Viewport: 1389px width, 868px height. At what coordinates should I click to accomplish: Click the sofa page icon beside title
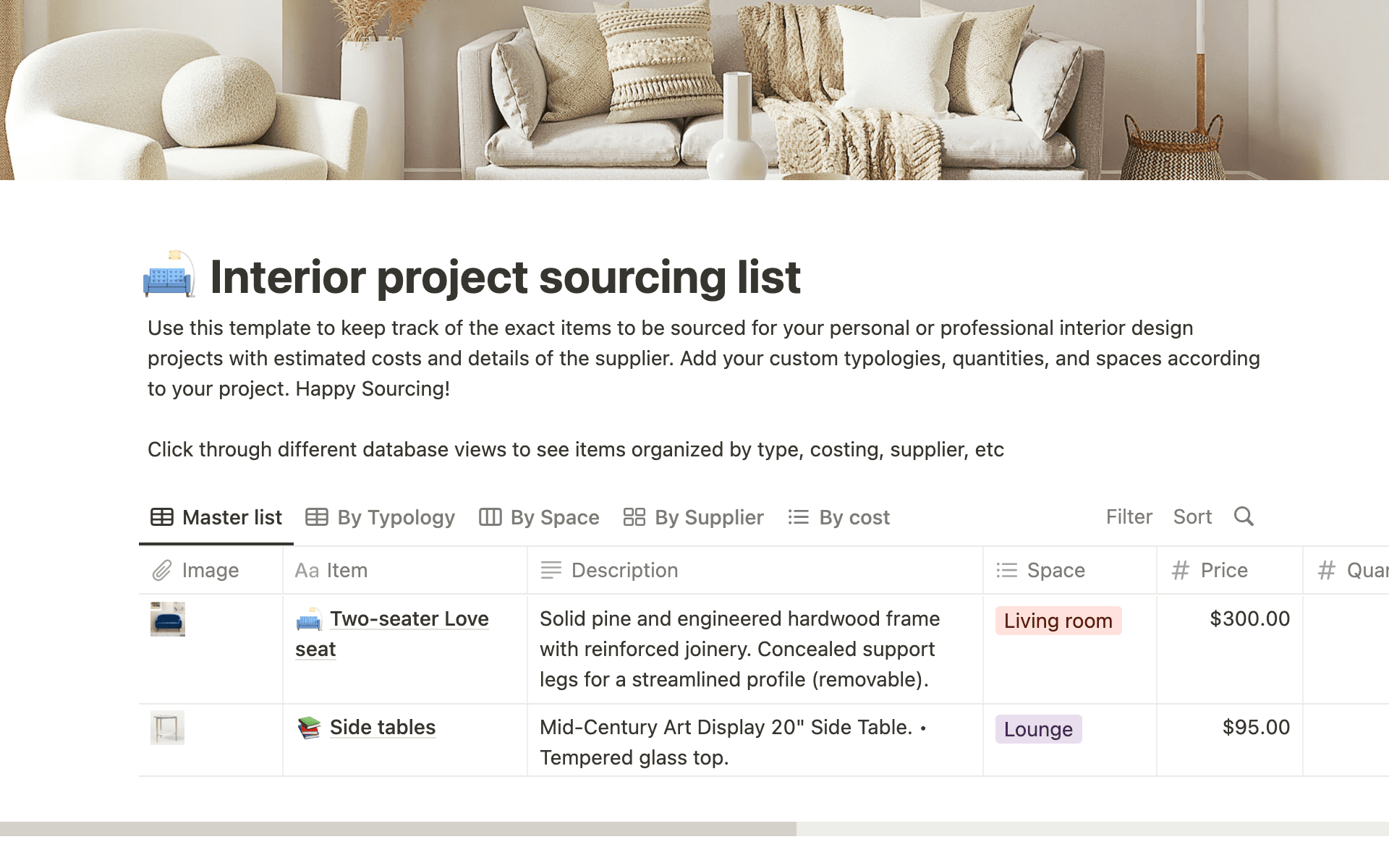169,275
